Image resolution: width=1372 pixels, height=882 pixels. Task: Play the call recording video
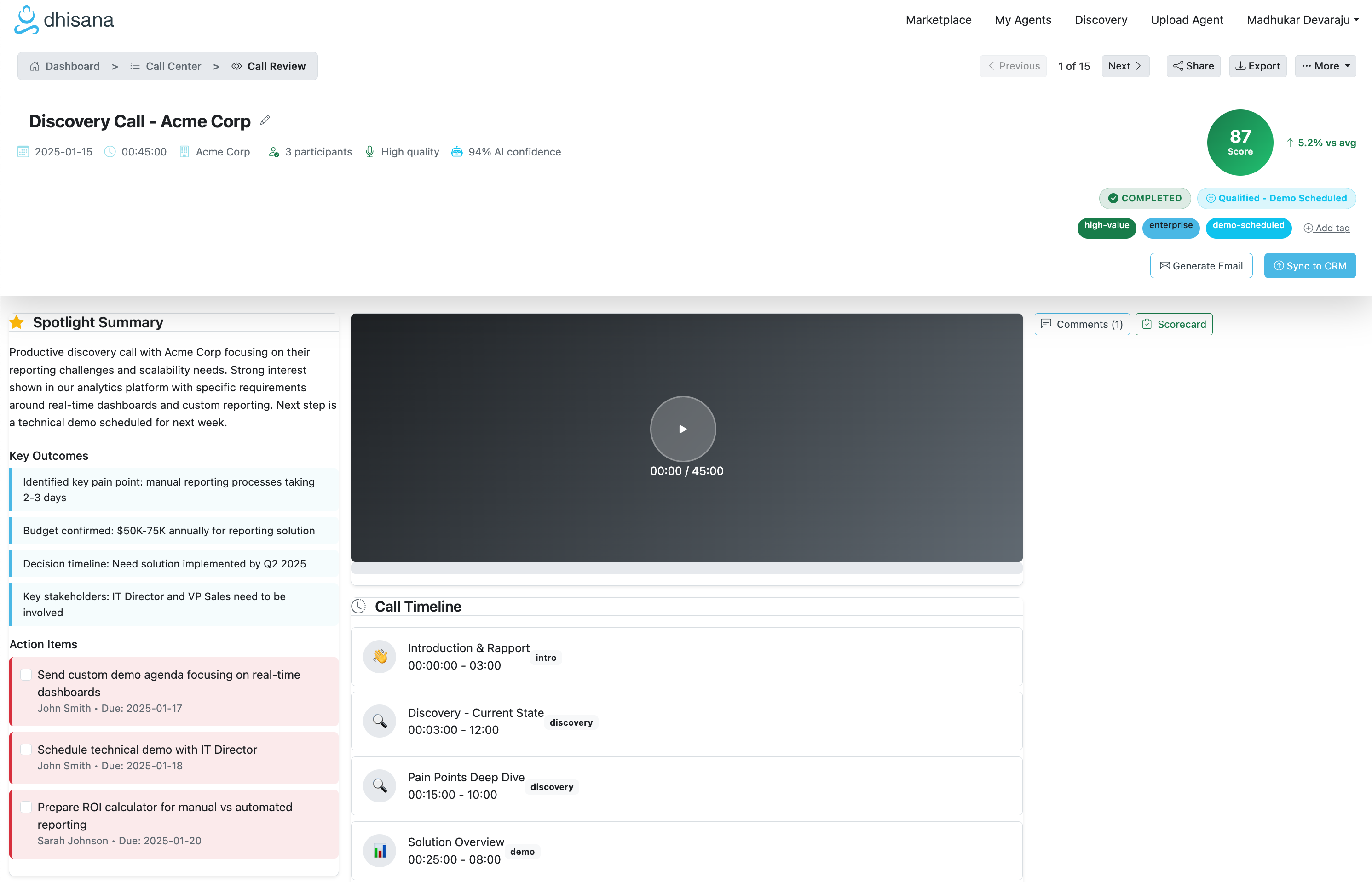683,429
